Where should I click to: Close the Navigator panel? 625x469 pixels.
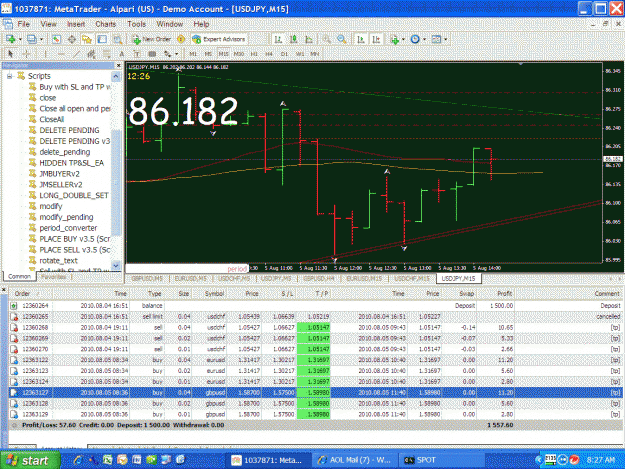coord(118,65)
